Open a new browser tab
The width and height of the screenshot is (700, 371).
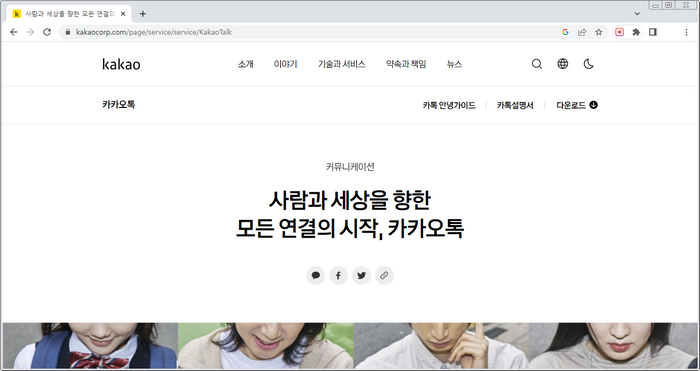coord(143,14)
